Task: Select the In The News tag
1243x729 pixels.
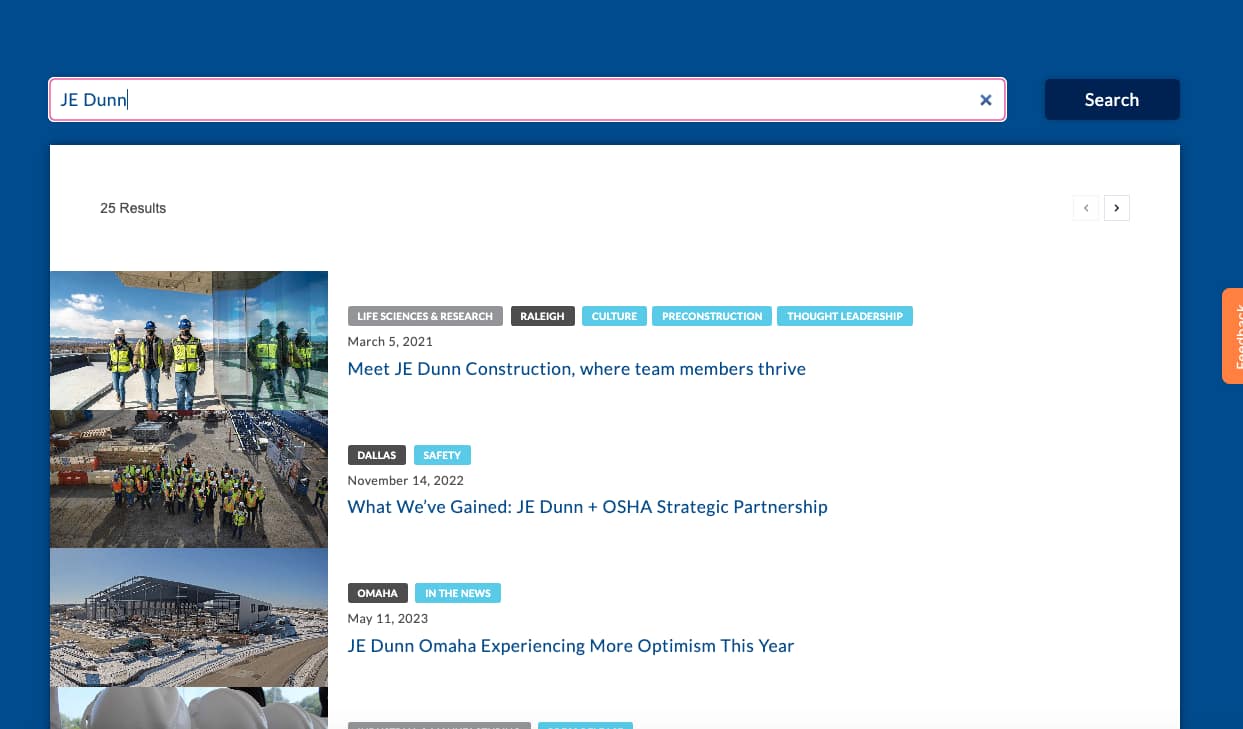Action: pos(458,593)
